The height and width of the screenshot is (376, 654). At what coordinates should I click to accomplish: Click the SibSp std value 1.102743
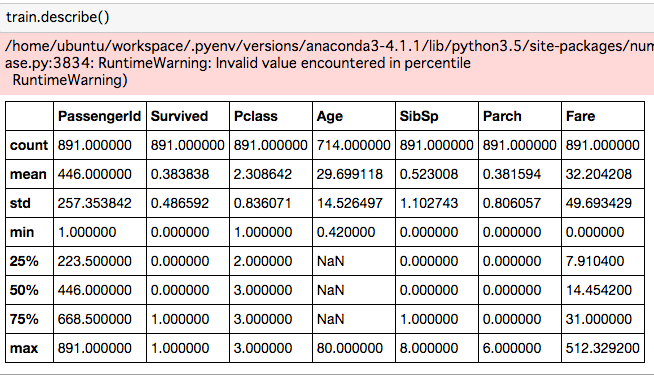point(429,203)
